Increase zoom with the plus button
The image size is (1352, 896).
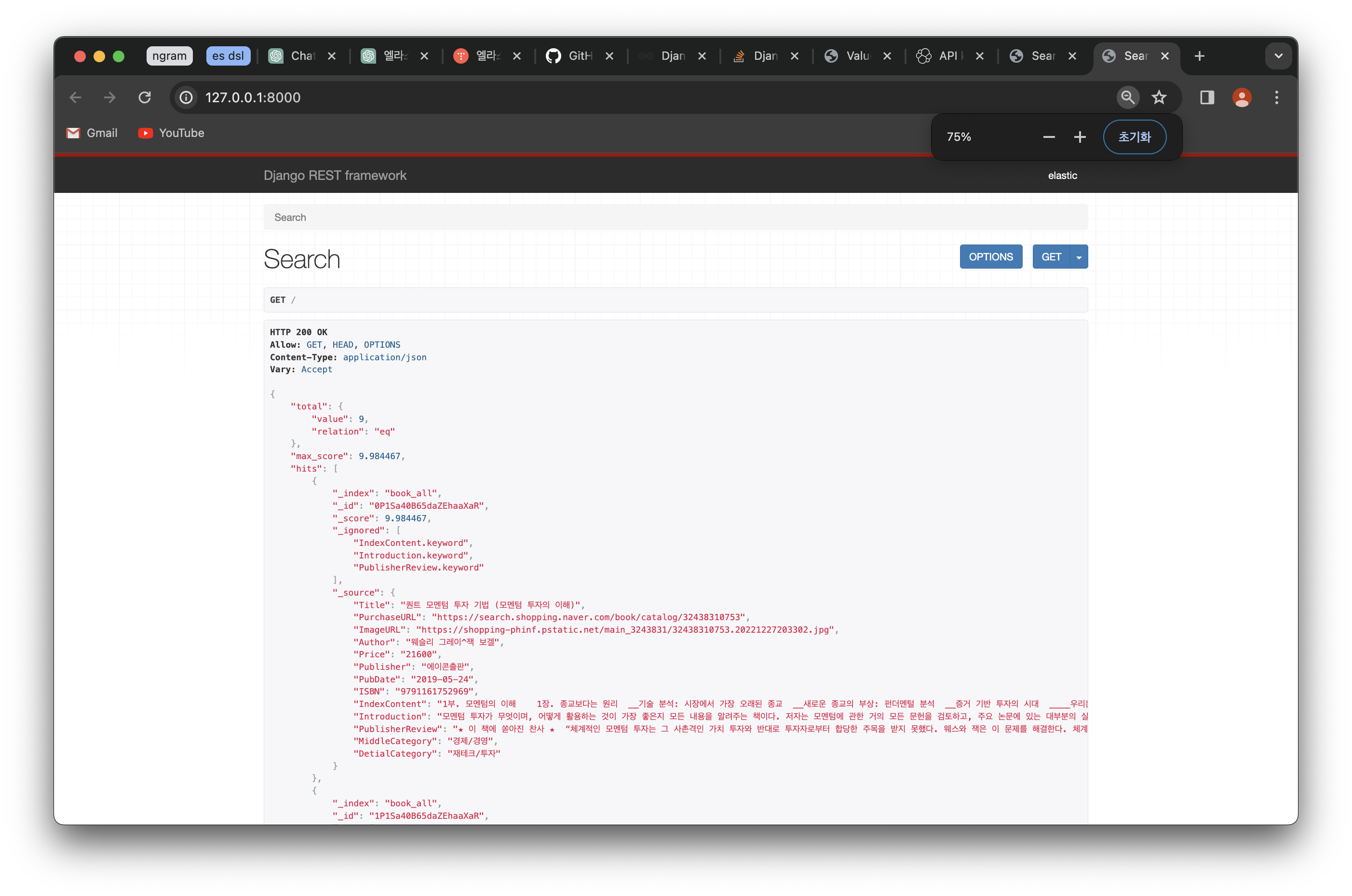click(x=1080, y=137)
